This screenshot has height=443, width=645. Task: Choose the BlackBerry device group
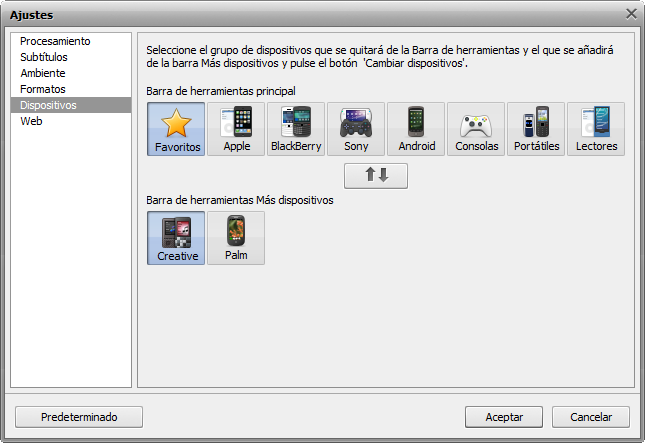tap(296, 129)
